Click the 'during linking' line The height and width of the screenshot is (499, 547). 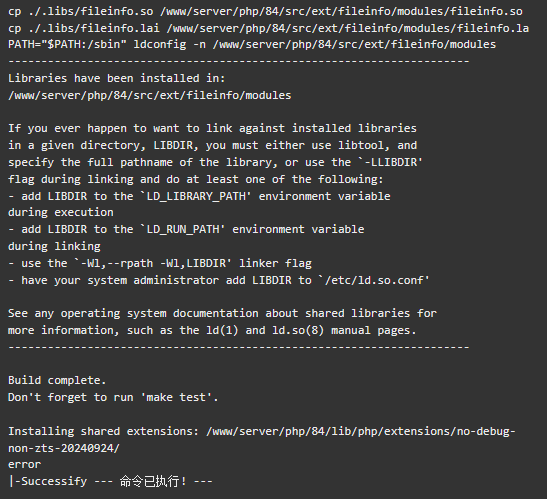click(54, 246)
